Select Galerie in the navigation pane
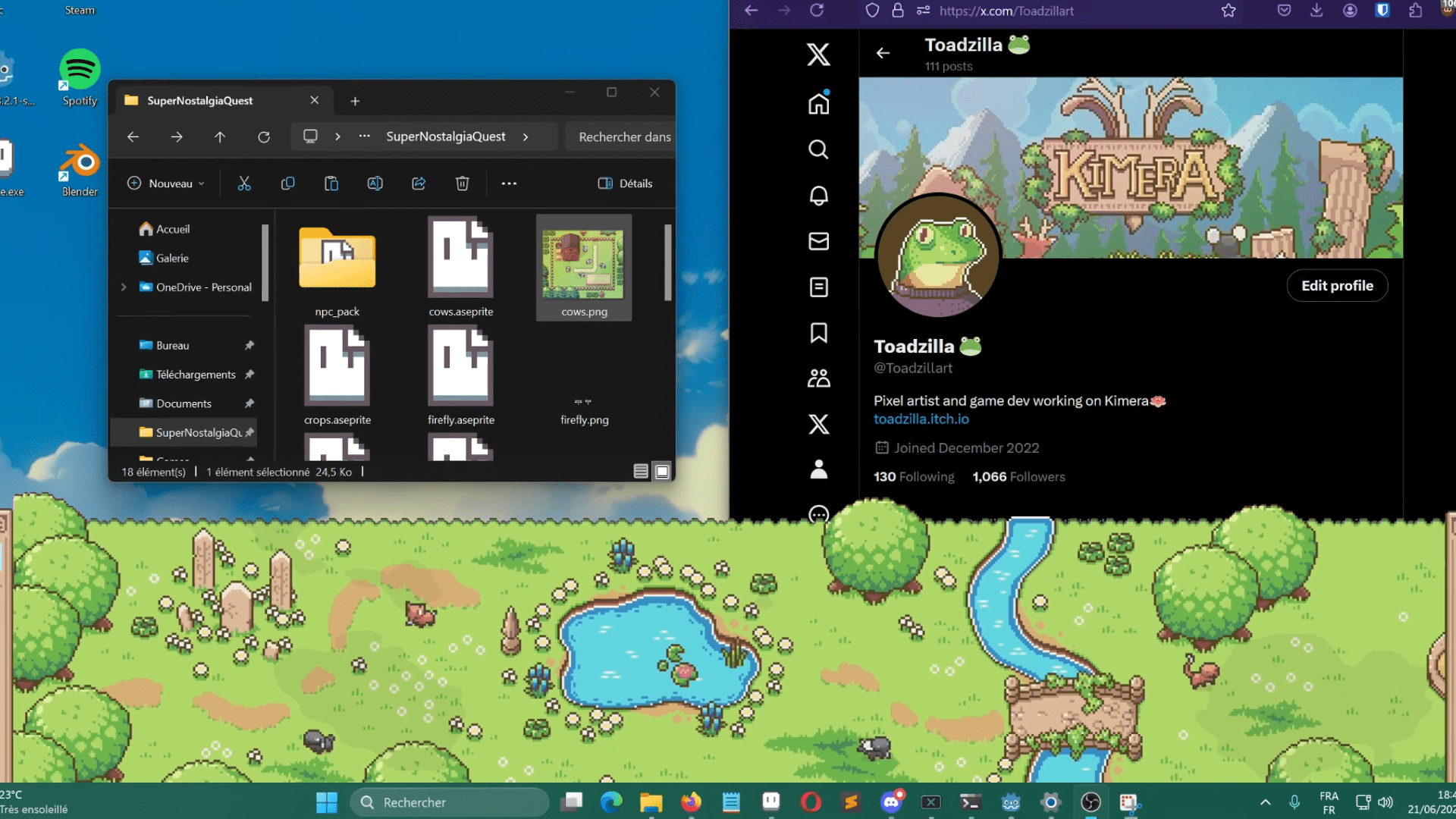 coord(164,259)
